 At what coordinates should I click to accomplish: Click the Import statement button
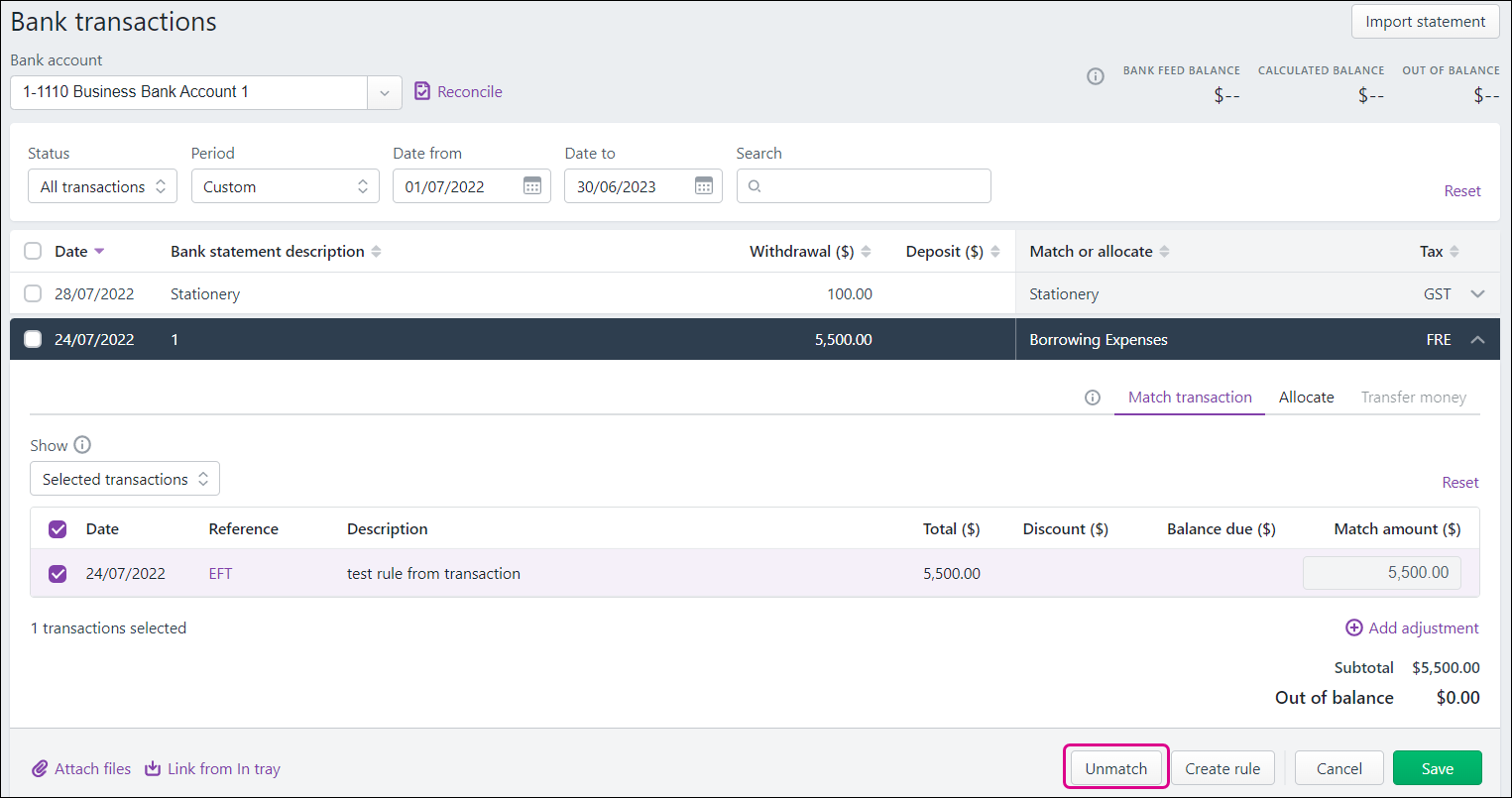pyautogui.click(x=1425, y=22)
